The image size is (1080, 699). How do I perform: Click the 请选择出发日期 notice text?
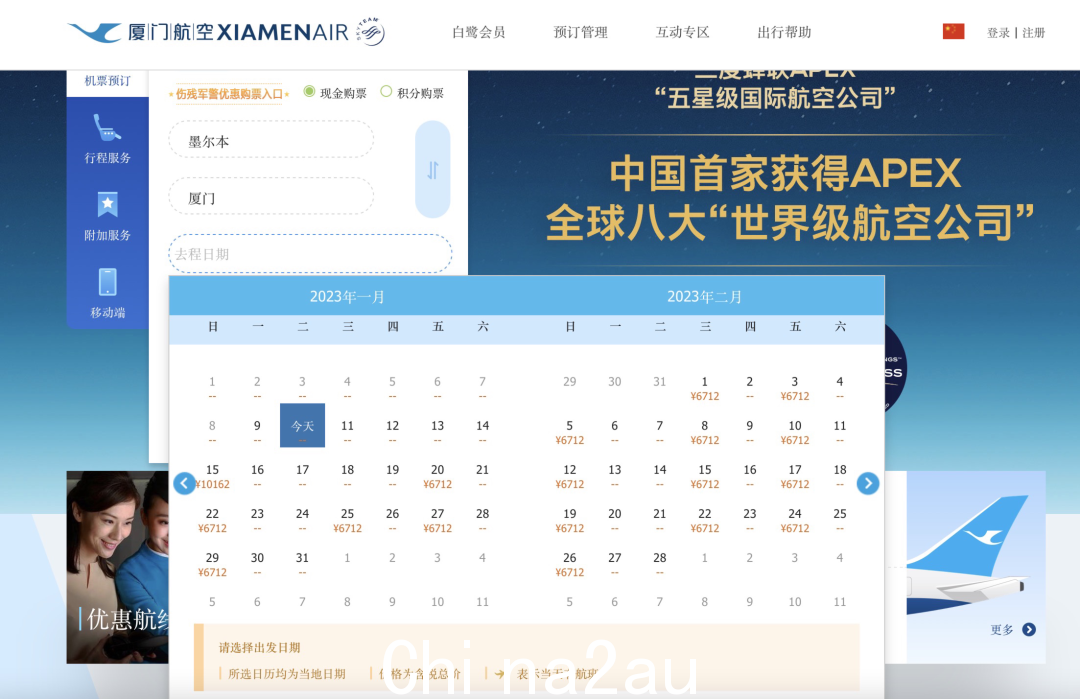pos(260,647)
